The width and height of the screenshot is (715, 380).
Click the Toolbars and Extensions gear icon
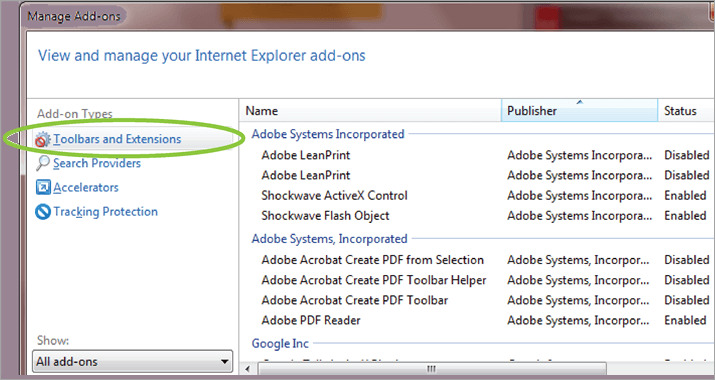coord(42,140)
